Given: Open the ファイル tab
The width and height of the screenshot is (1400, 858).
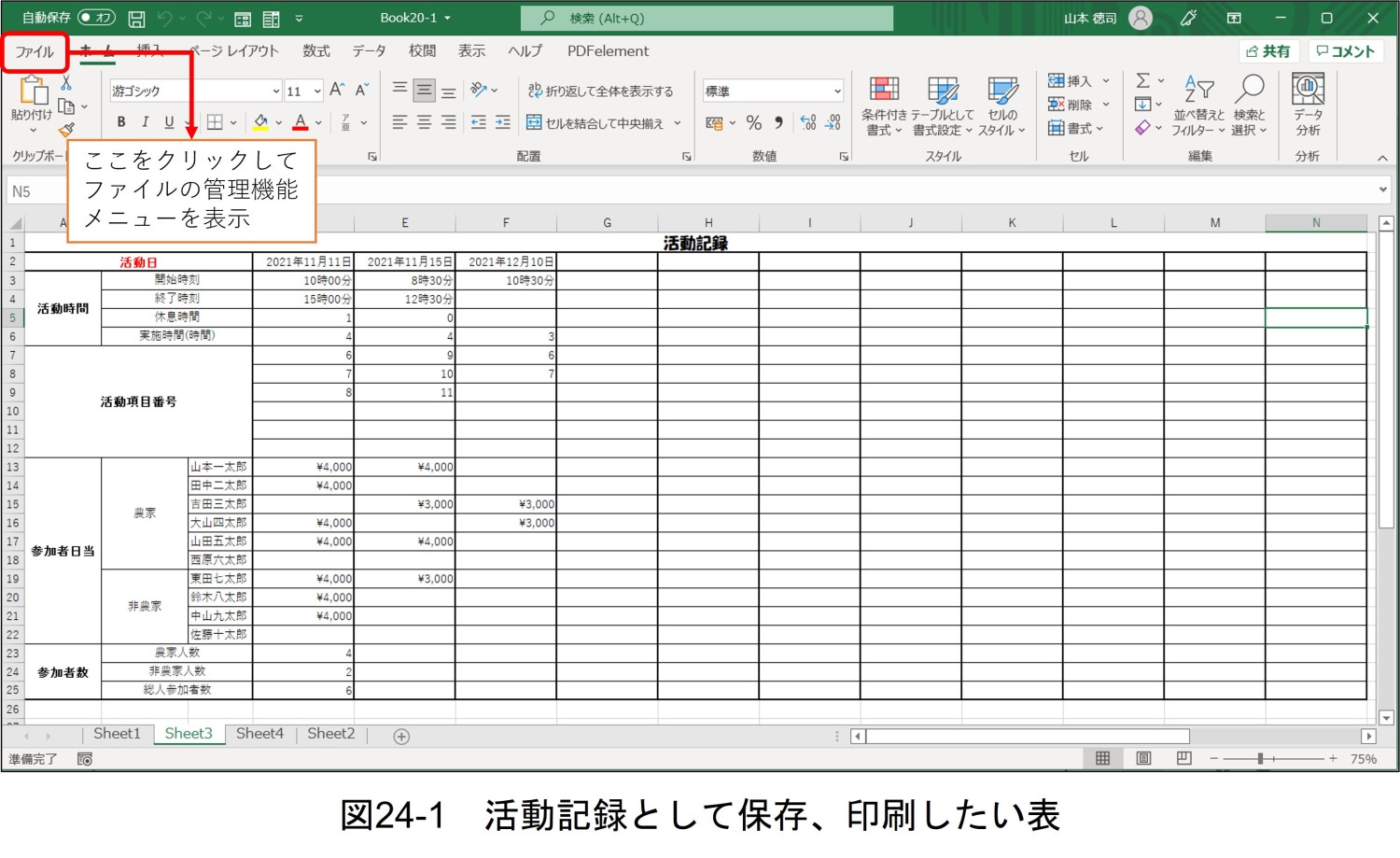Looking at the screenshot, I should (35, 51).
